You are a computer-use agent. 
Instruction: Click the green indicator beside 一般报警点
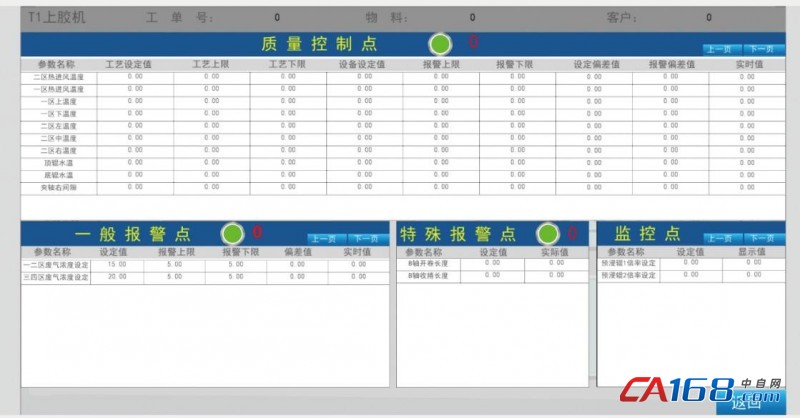click(x=232, y=233)
